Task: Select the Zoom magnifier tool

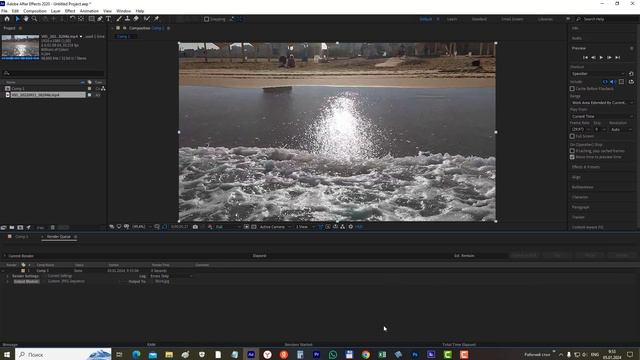Action: [x=34, y=19]
